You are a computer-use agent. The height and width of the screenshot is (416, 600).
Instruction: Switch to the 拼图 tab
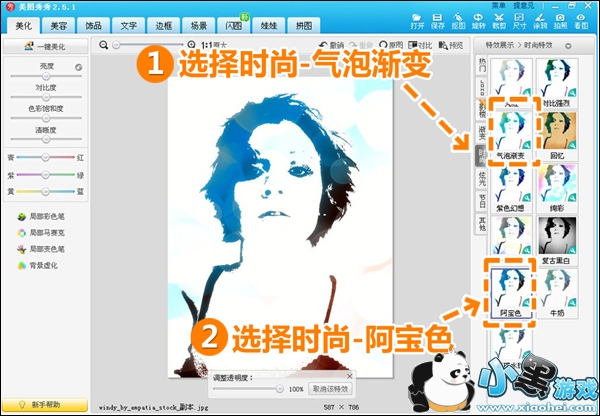pyautogui.click(x=304, y=26)
